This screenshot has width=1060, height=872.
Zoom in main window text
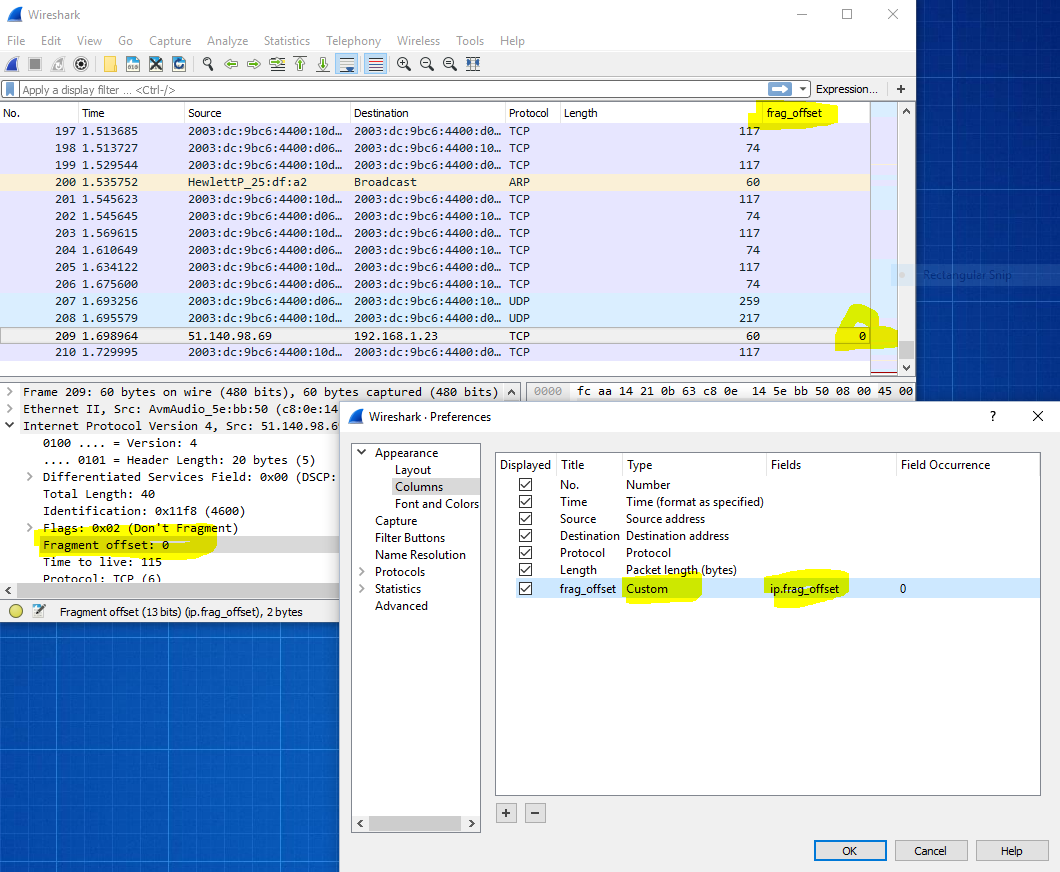tap(404, 64)
